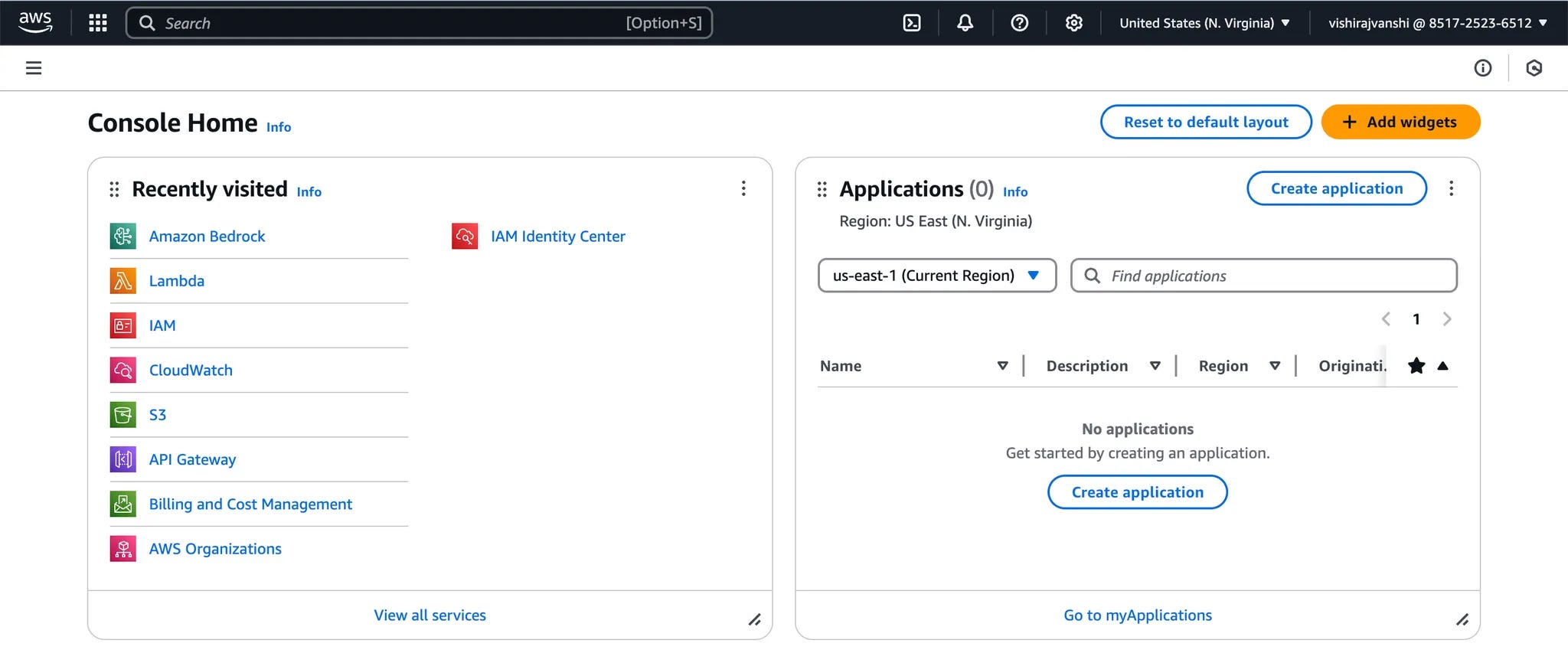This screenshot has width=1568, height=653.
Task: Click the AWS Organizations icon
Action: pos(123,549)
